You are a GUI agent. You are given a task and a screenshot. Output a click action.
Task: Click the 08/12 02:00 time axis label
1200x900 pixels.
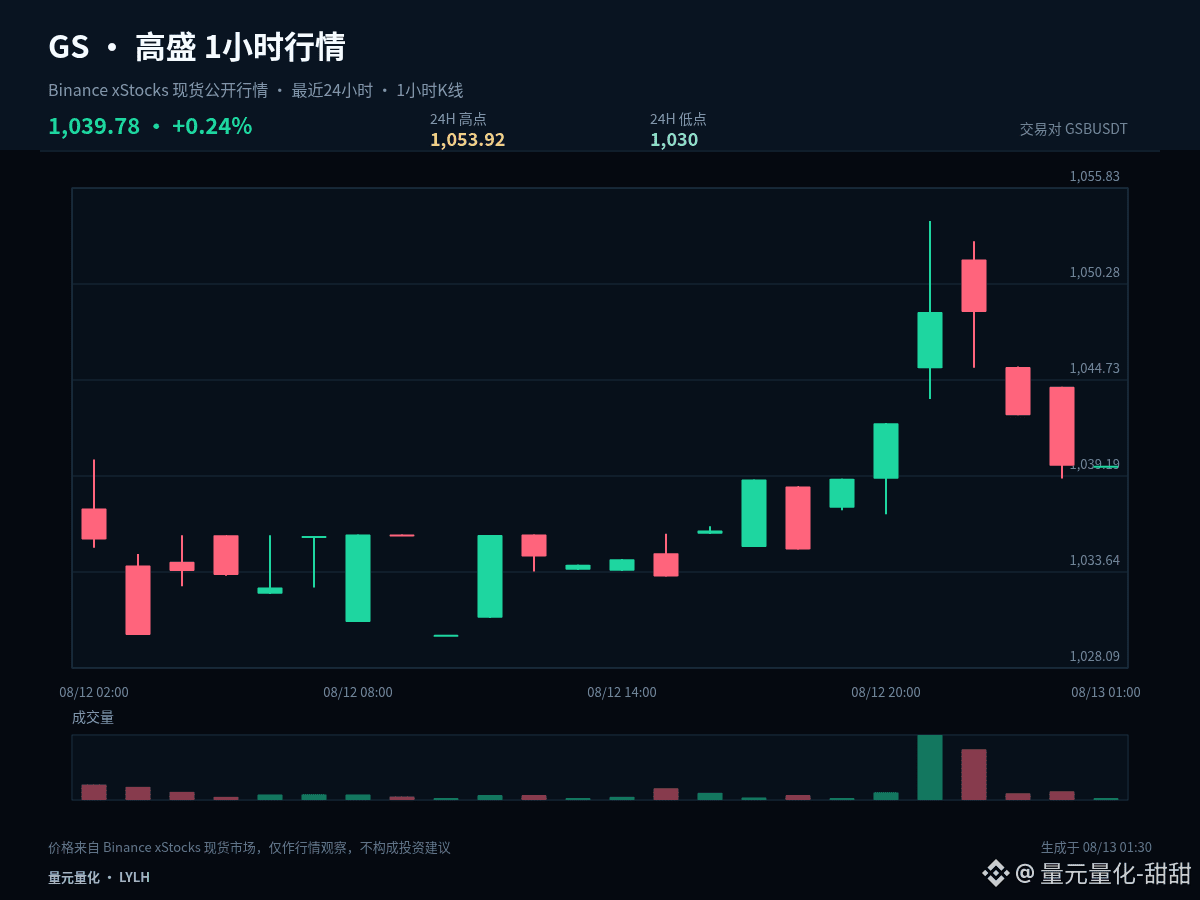[94, 692]
